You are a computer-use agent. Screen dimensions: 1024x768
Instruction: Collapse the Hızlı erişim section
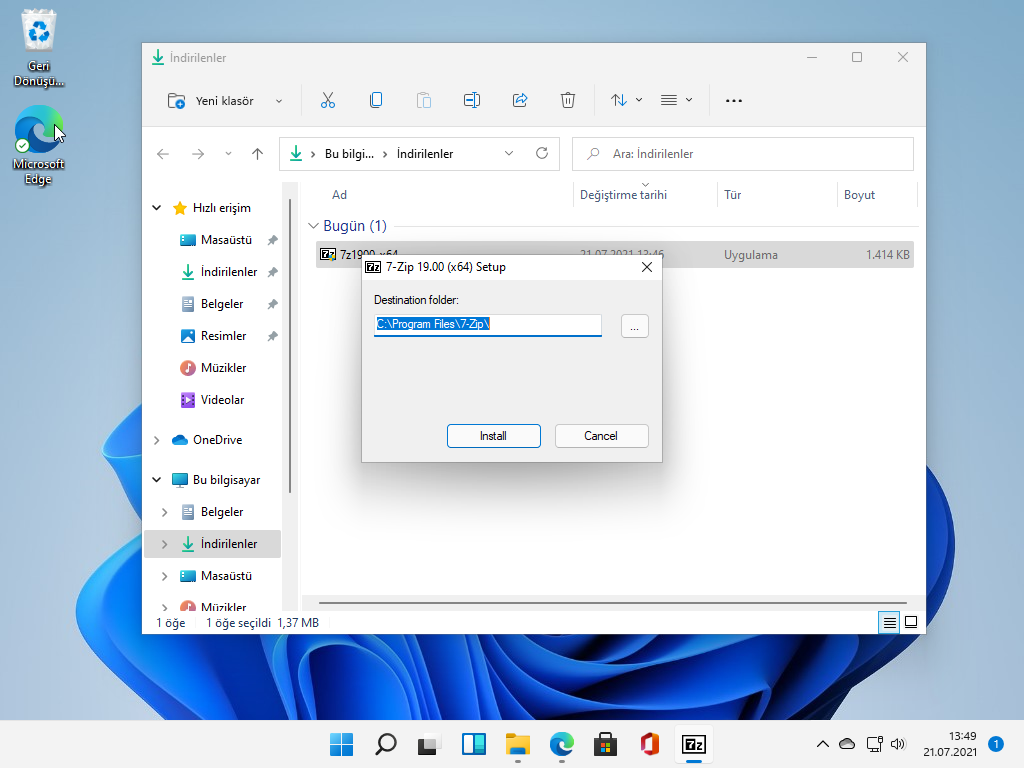(156, 207)
